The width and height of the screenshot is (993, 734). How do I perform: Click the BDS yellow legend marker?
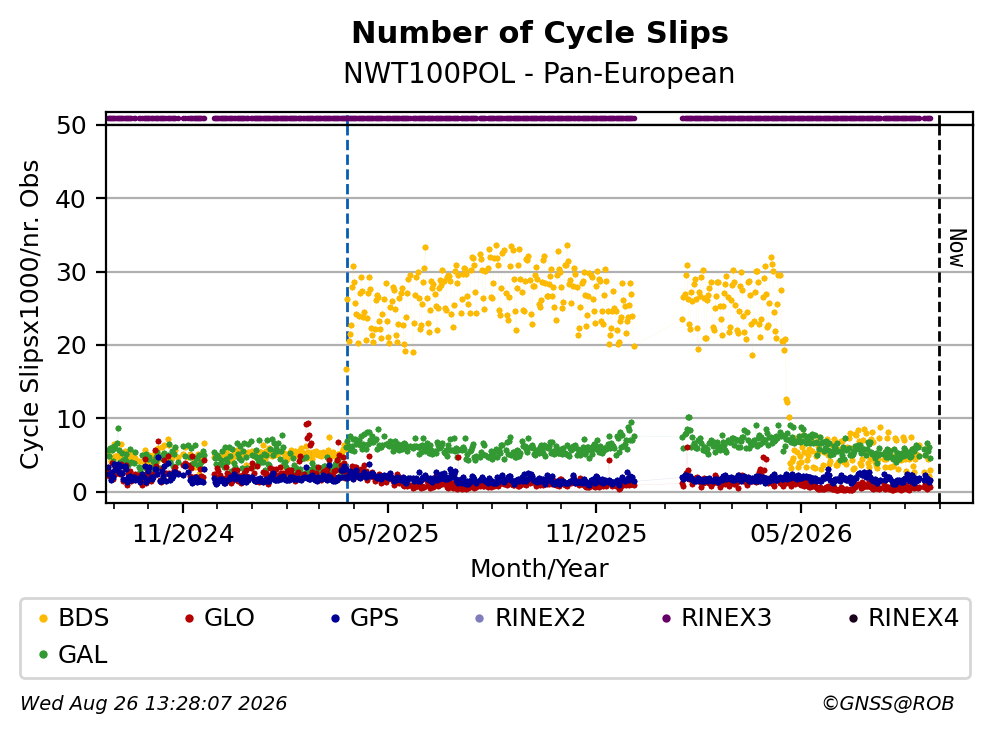tap(43, 618)
